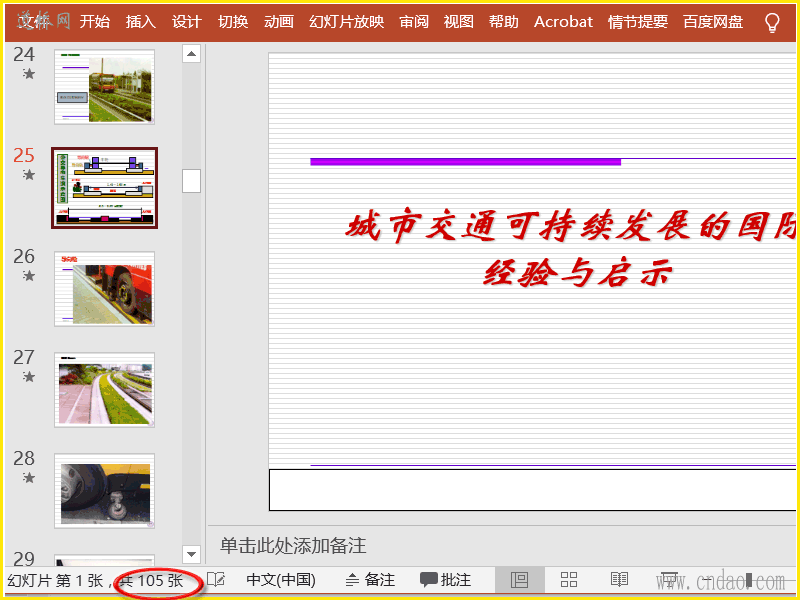Click the animation star under slide 27

tap(29, 377)
